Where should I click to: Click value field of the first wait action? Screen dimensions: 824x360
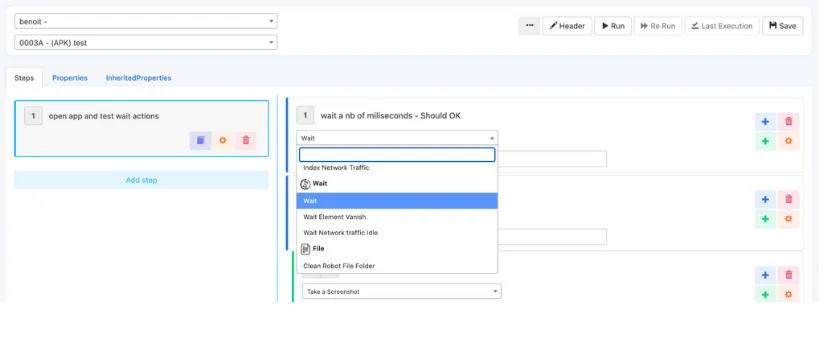tap(552, 159)
